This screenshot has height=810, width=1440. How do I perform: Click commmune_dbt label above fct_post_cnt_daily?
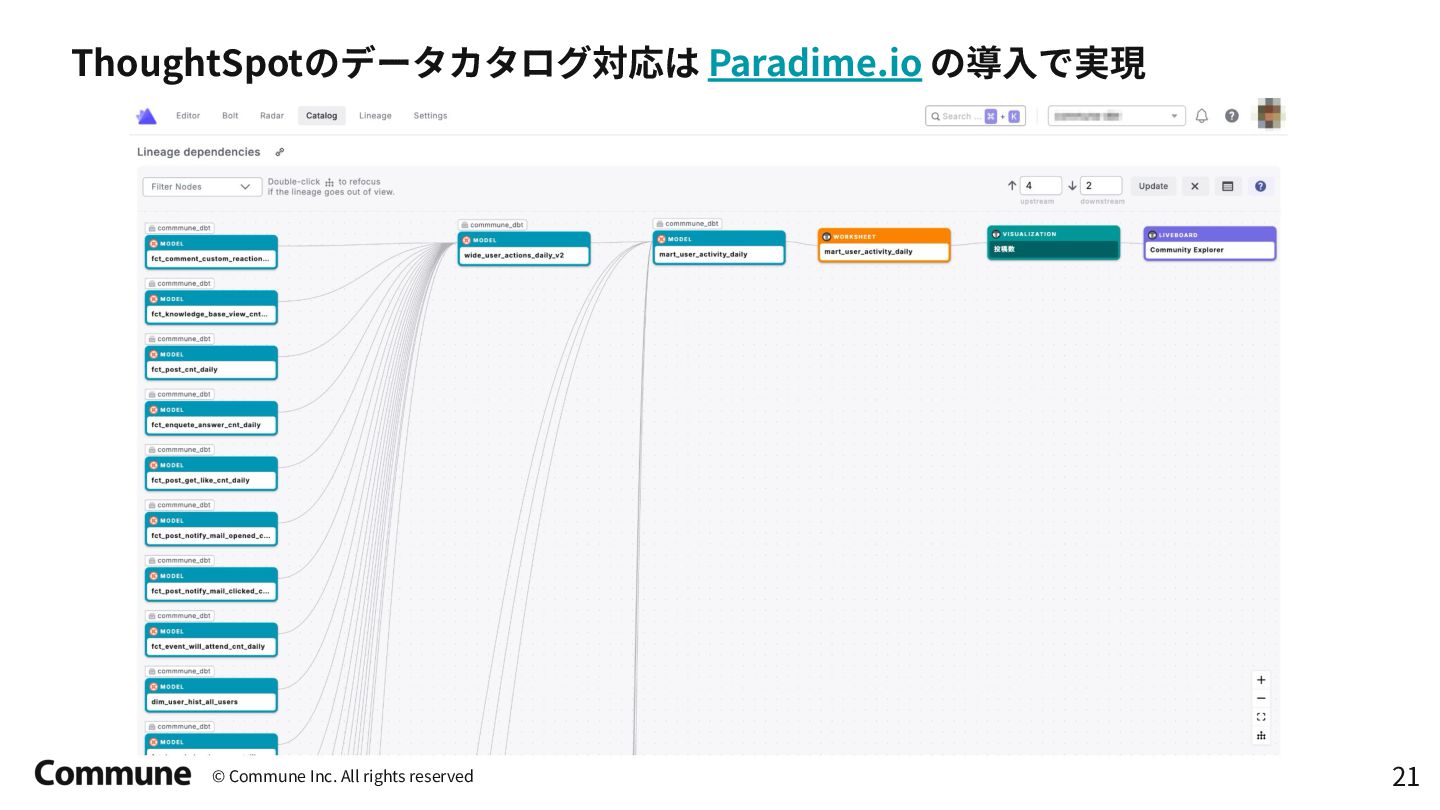pyautogui.click(x=179, y=339)
